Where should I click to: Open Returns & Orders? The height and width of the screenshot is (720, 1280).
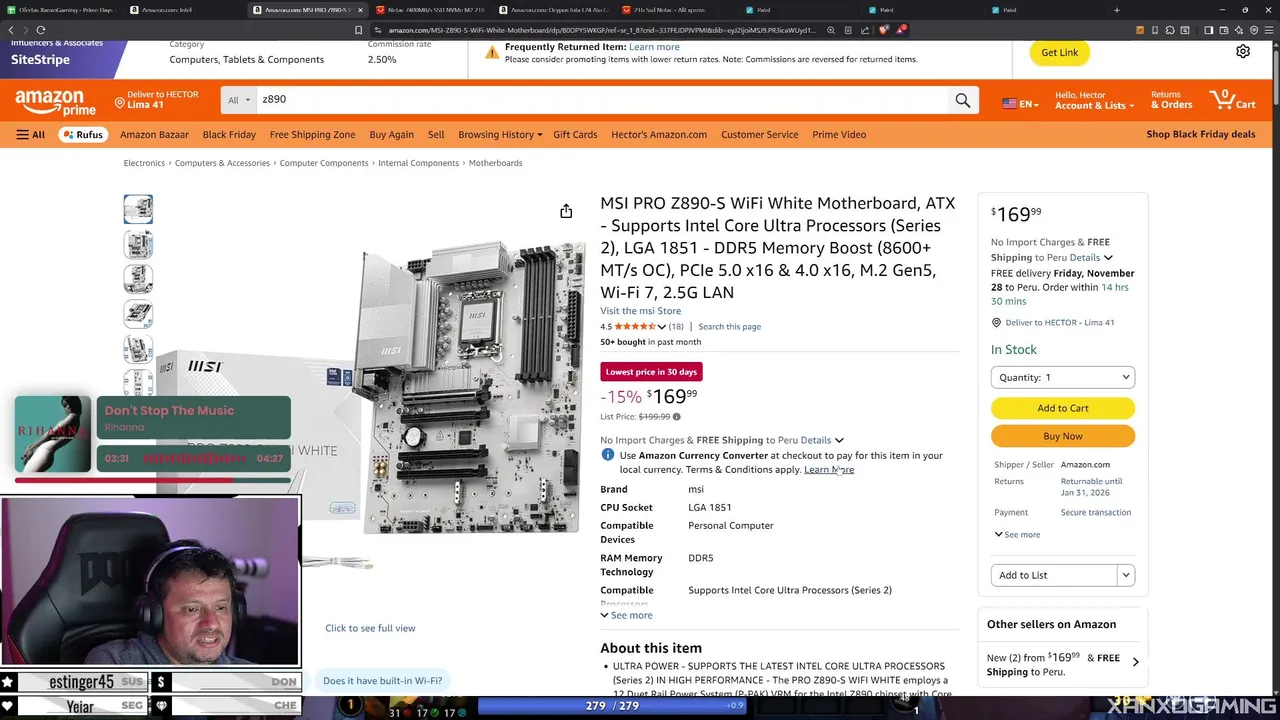[x=1171, y=100]
